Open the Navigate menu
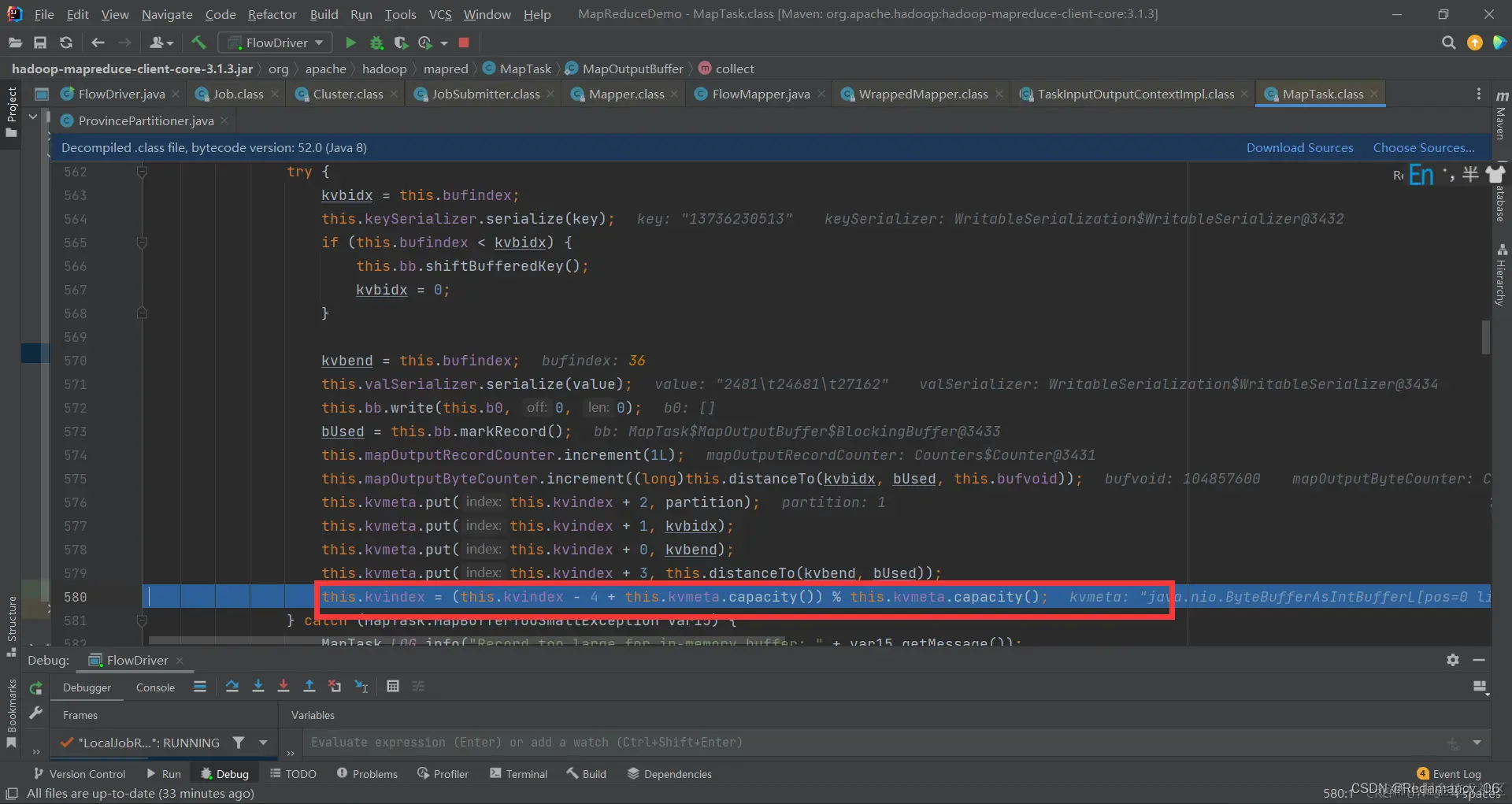 (x=167, y=14)
